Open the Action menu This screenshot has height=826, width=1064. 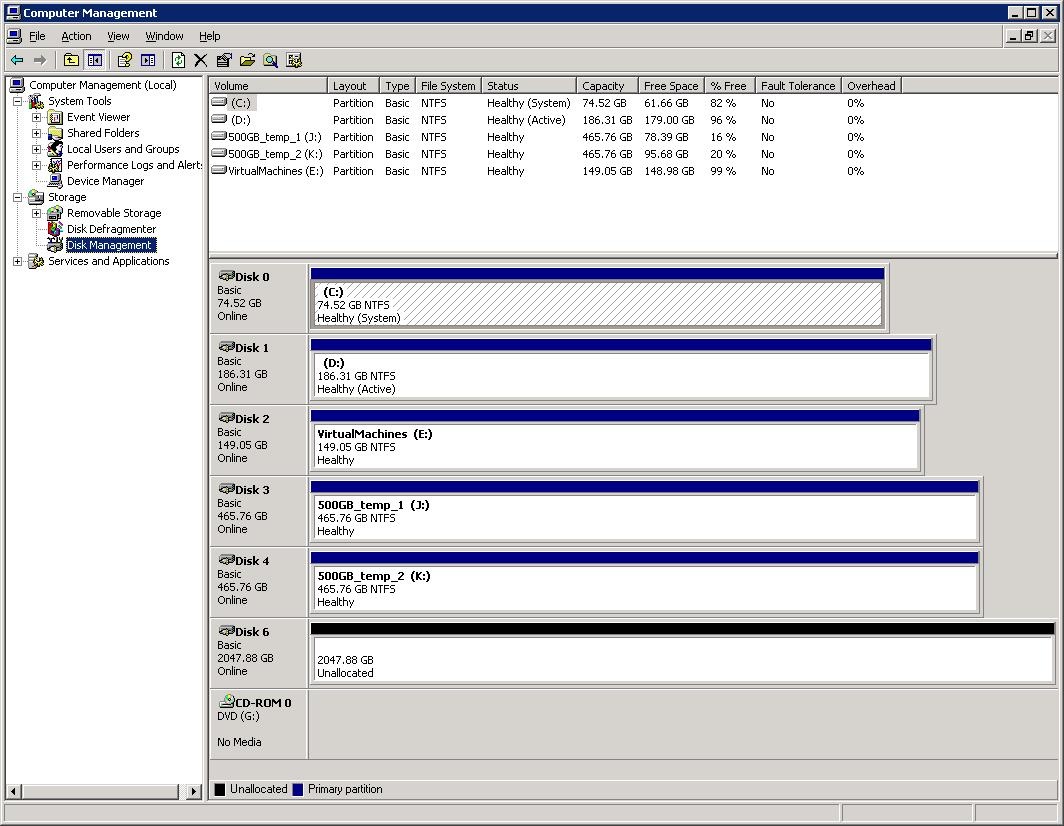(x=76, y=36)
